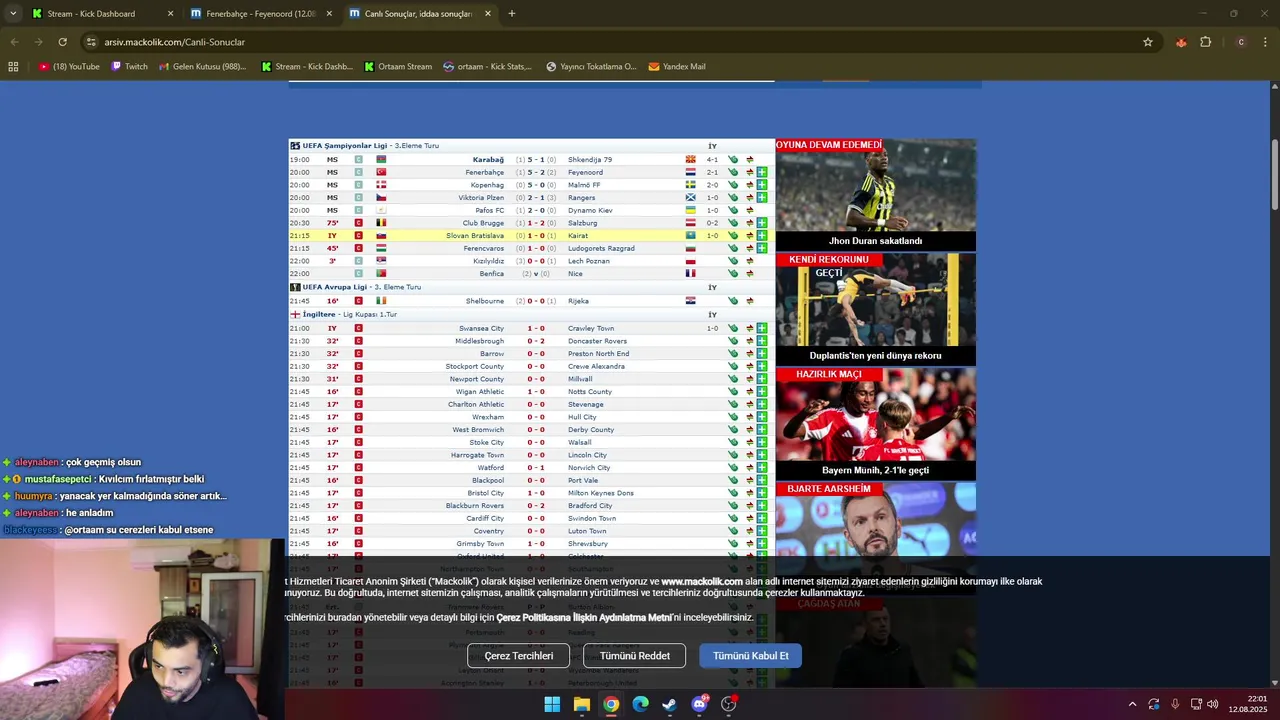
Task: Switch to Fenerbahçe - Feyenoord tab
Action: pyautogui.click(x=260, y=14)
